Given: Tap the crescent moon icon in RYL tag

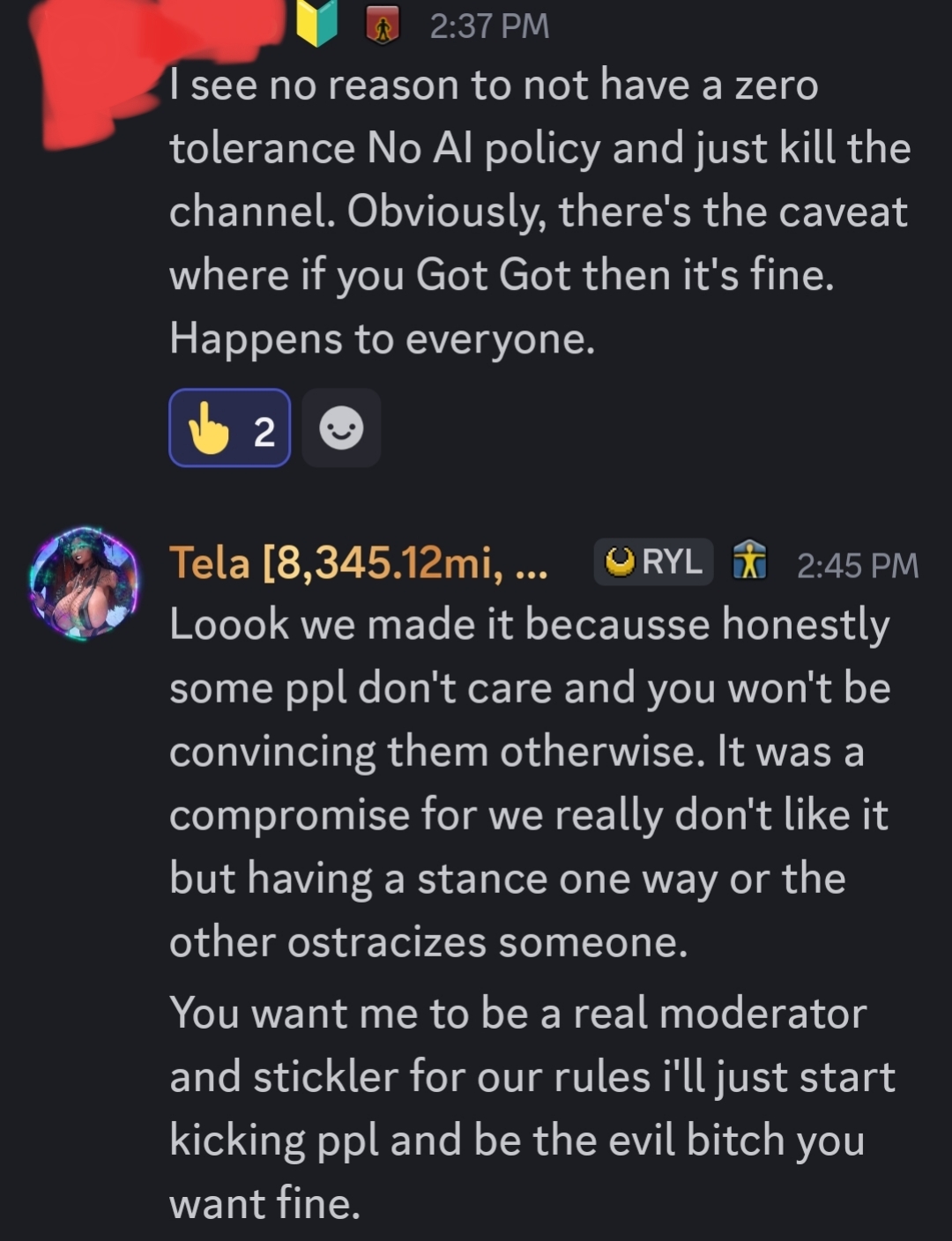Looking at the screenshot, I should 621,562.
